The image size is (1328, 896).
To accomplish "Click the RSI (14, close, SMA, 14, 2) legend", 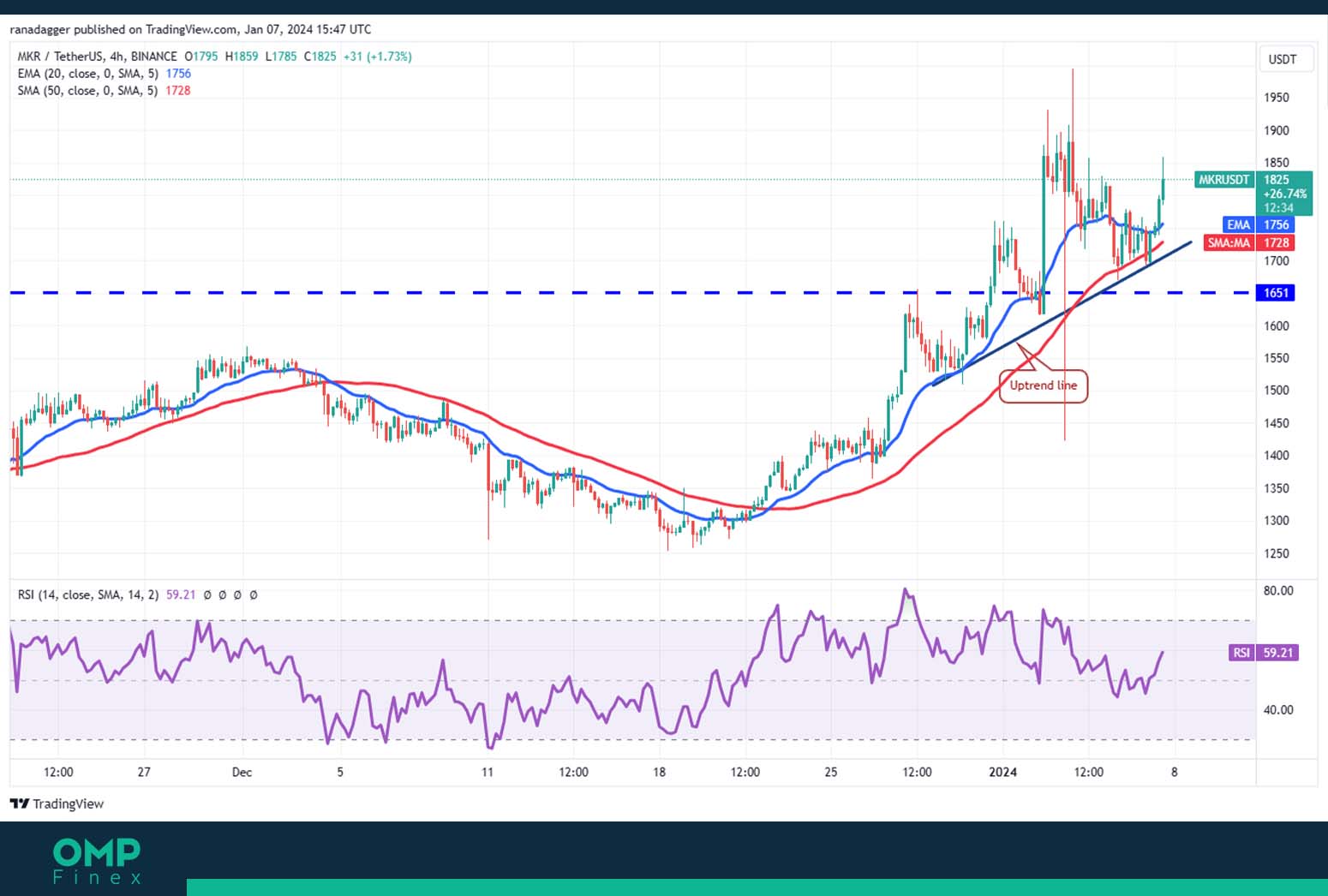I will (88, 594).
